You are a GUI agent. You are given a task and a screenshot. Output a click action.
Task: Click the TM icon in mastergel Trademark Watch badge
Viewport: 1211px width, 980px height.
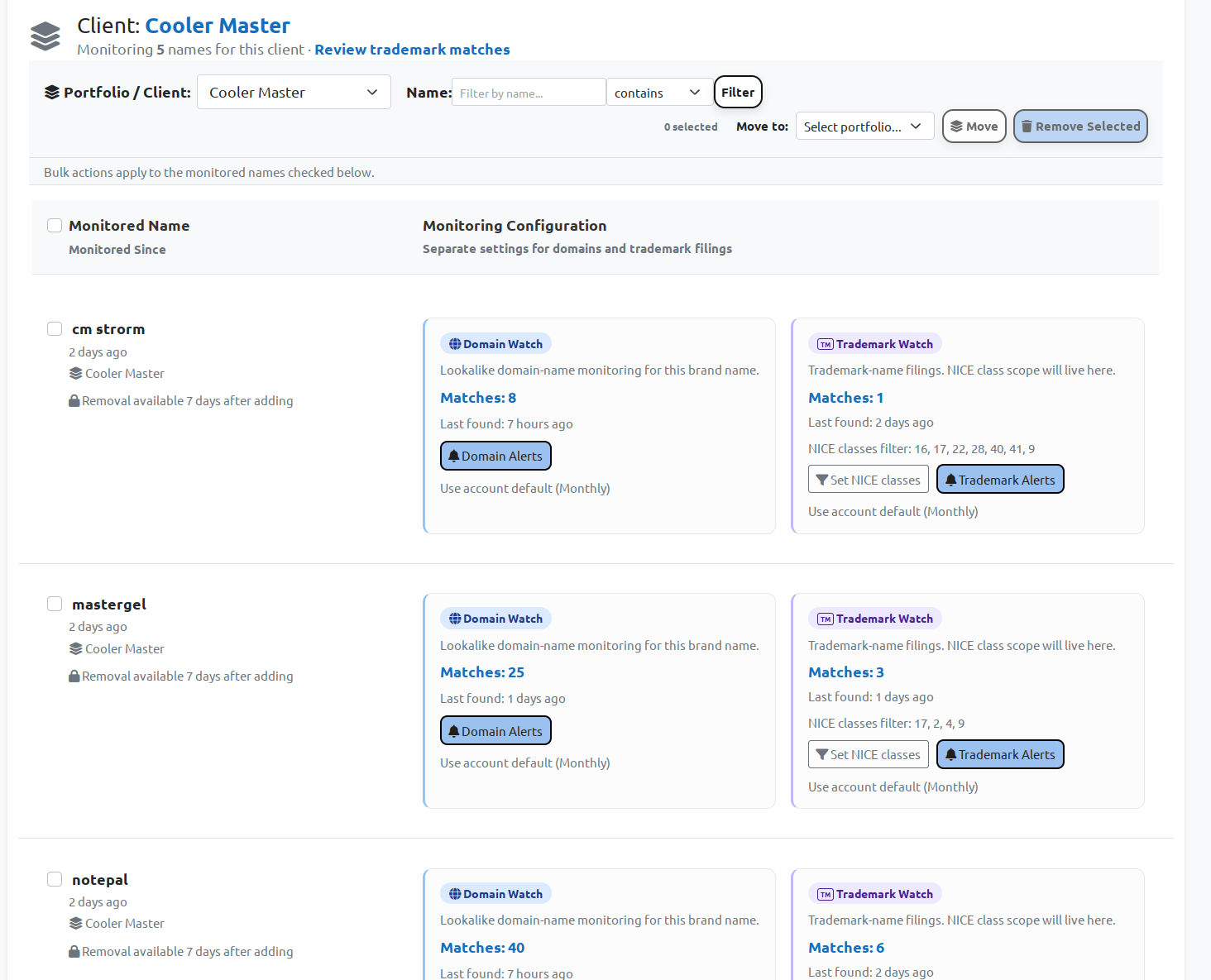pos(826,619)
